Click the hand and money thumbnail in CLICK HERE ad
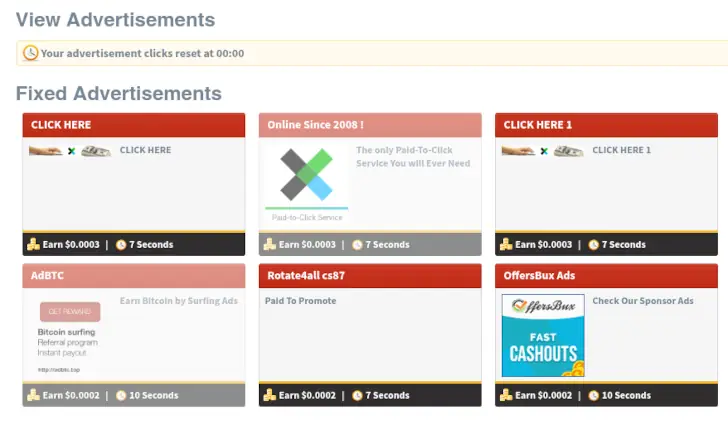728x425 pixels. [x=70, y=151]
